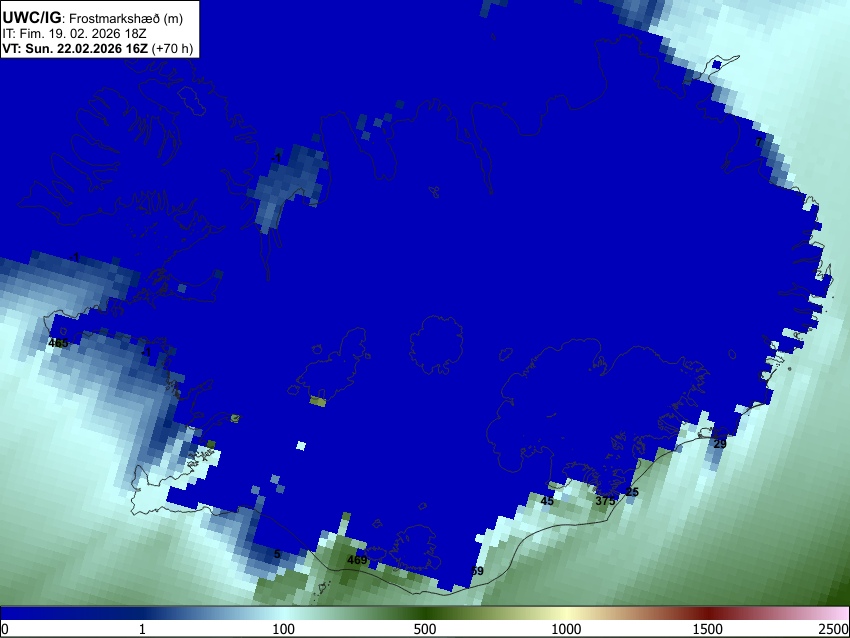This screenshot has height=638, width=850.
Task: Click the 'Frostmarkshæð (m)' title text
Action: click(126, 18)
